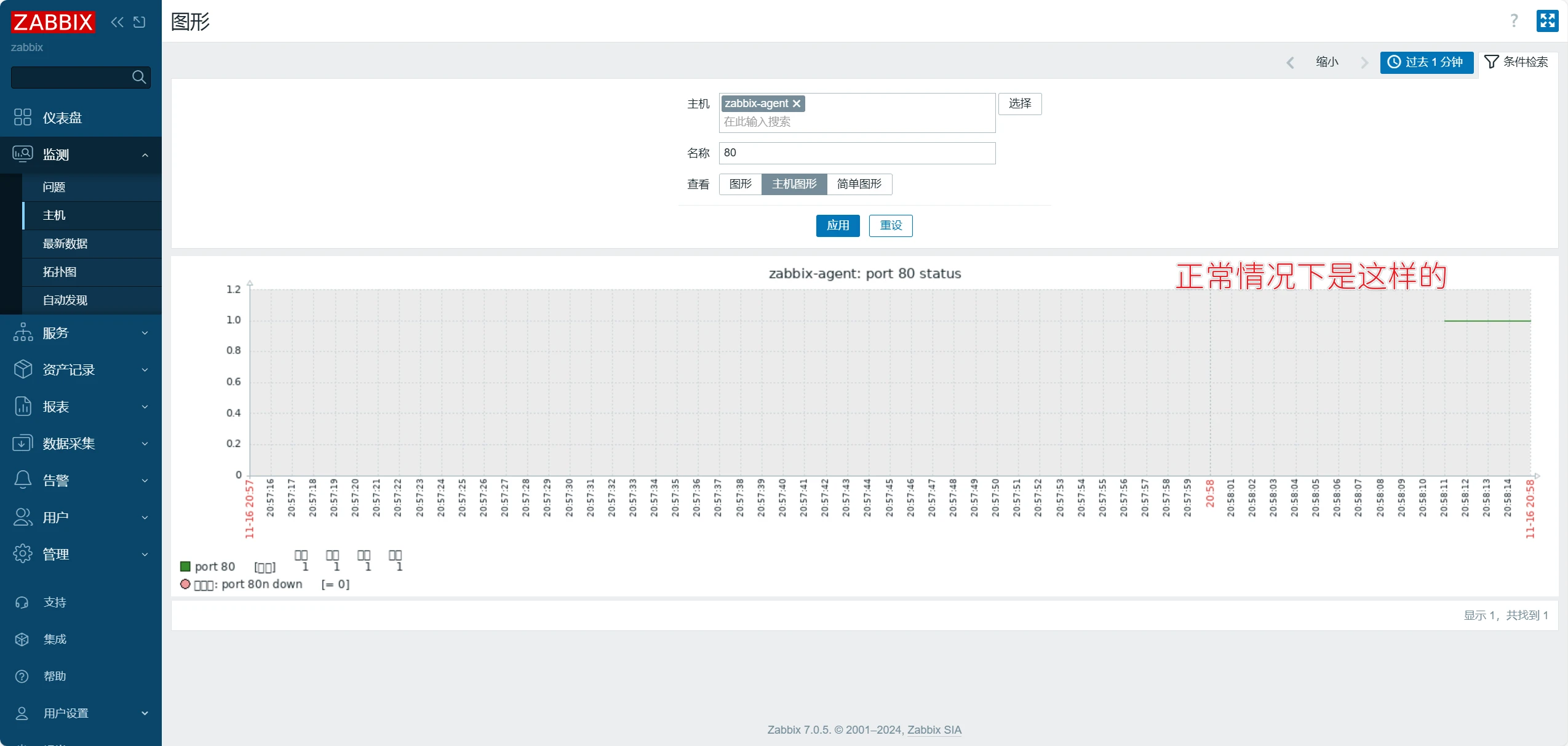Click green port 80 legend swatch

185,566
